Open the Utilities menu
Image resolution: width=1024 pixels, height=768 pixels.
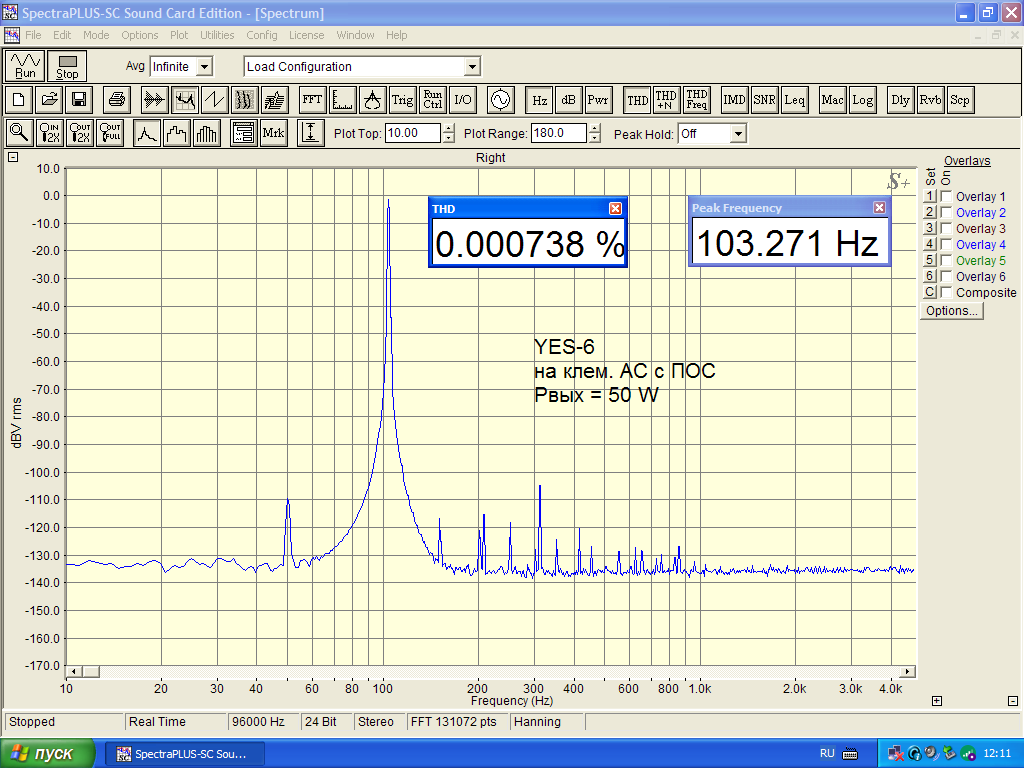click(x=217, y=35)
